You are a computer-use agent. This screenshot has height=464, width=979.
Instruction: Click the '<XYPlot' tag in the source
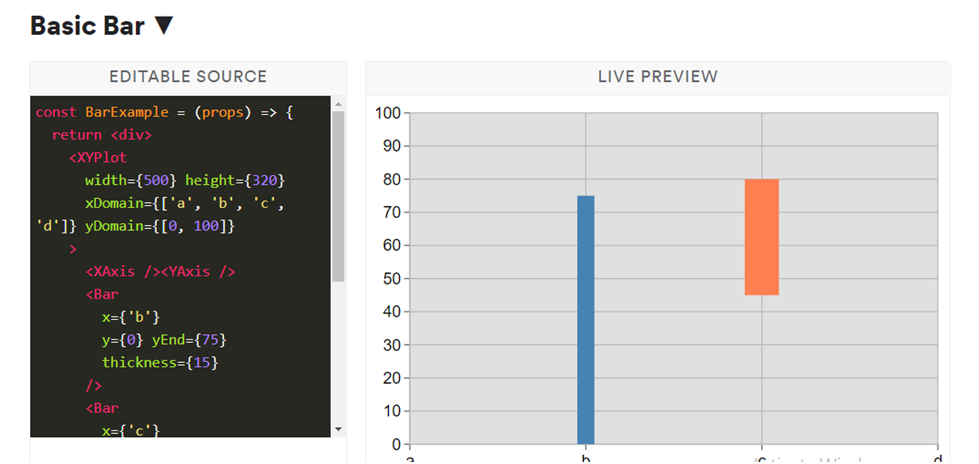pos(98,158)
